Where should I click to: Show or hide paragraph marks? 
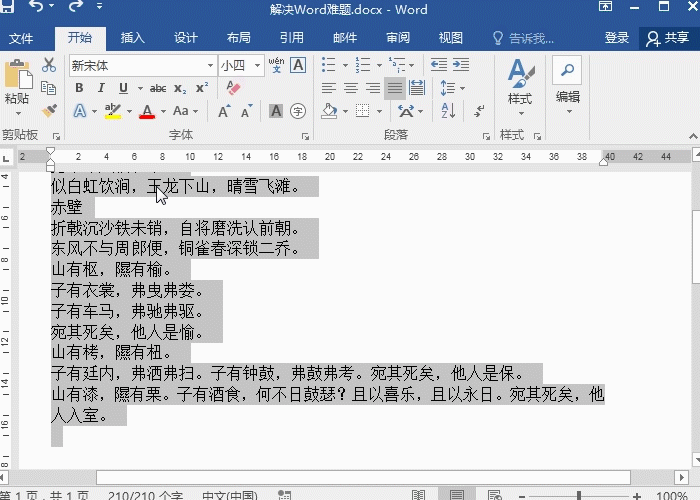point(479,111)
